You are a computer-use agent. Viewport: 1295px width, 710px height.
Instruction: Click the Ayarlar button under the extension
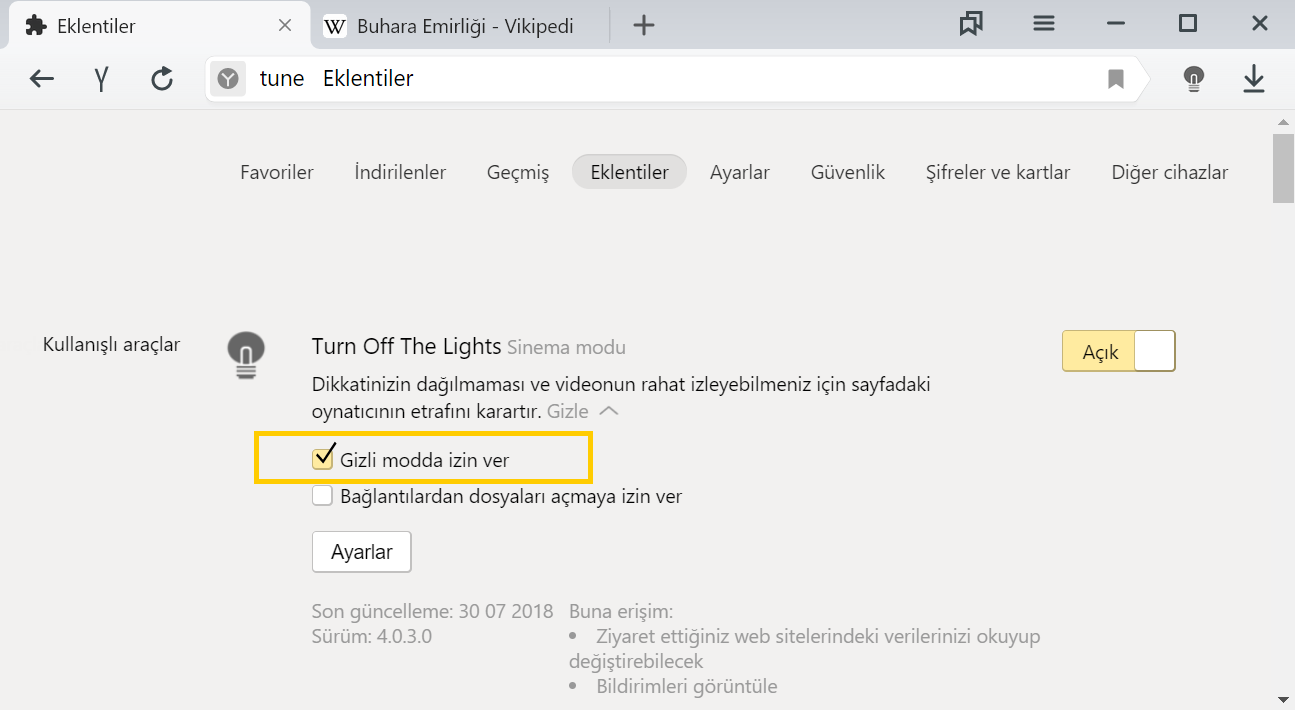pos(361,552)
